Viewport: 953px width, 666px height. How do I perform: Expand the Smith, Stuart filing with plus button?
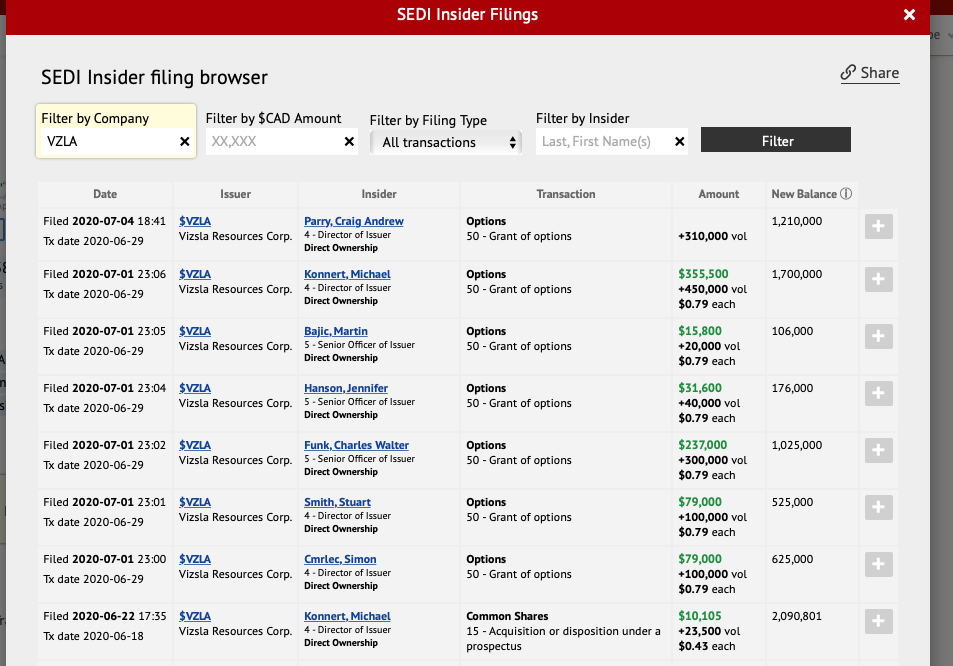tap(878, 508)
